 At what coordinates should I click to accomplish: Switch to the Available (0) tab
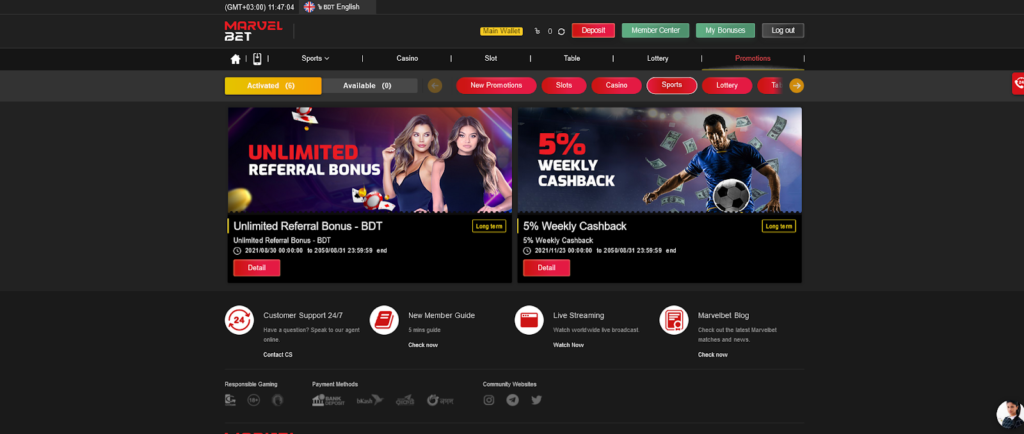coord(369,86)
